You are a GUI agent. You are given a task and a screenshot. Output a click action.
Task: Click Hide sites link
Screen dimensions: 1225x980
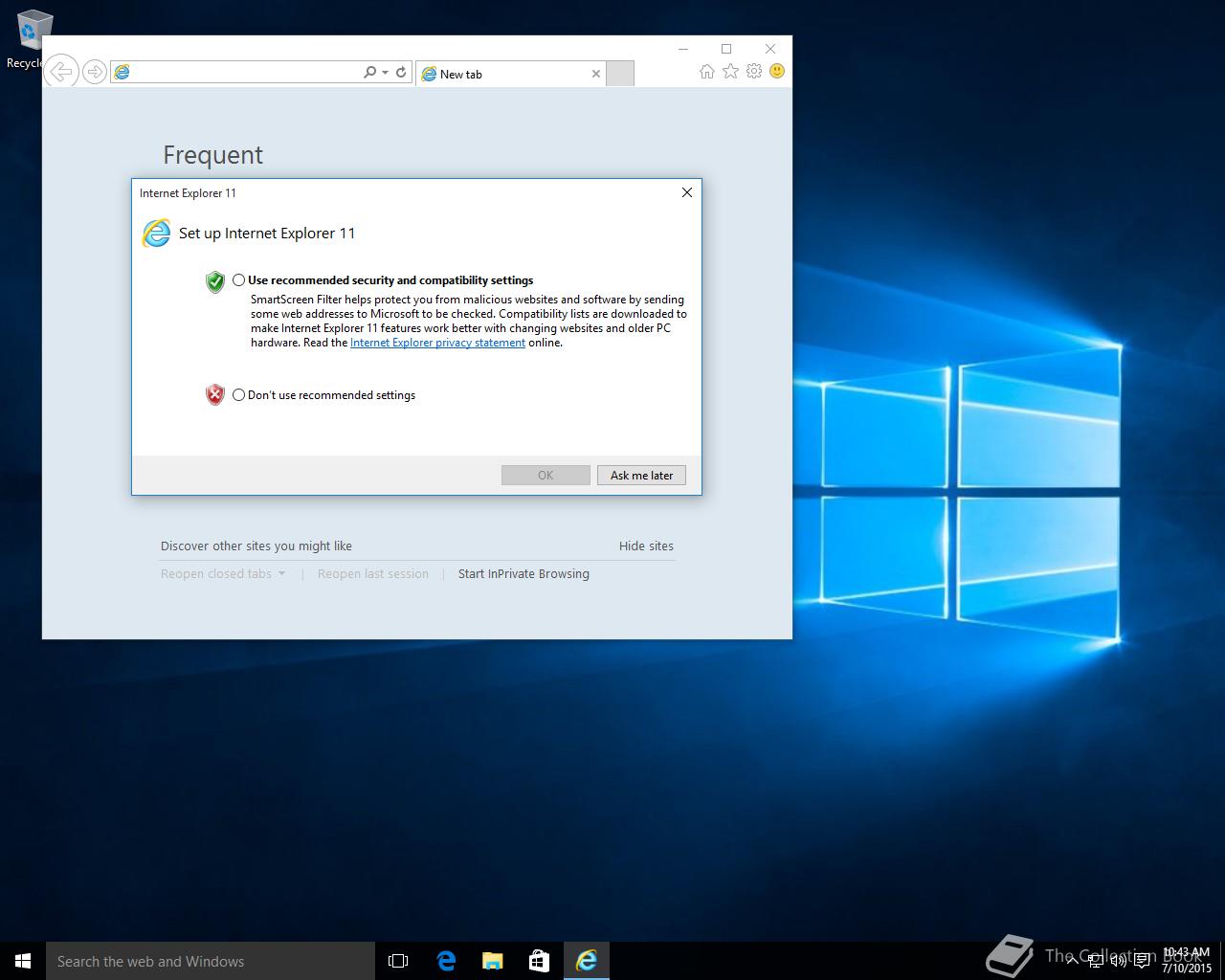(x=646, y=546)
